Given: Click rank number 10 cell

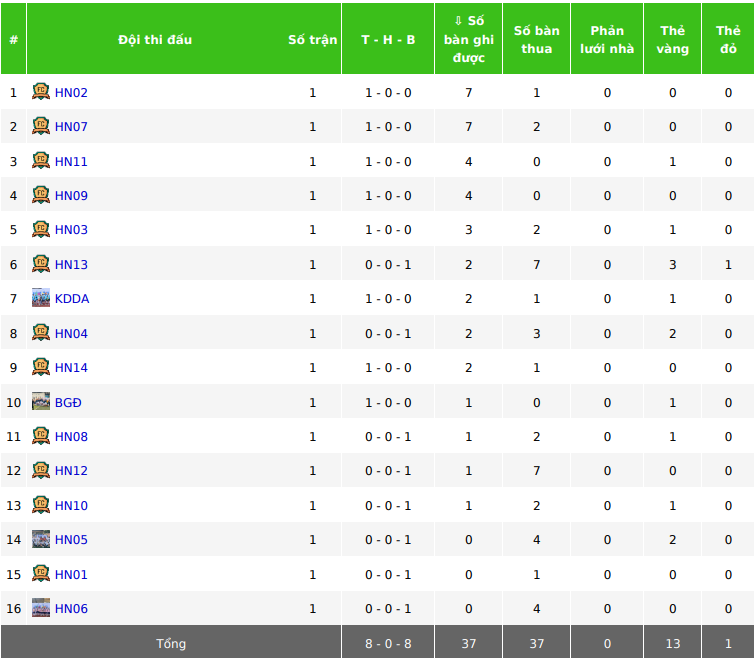Looking at the screenshot, I should point(13,403).
